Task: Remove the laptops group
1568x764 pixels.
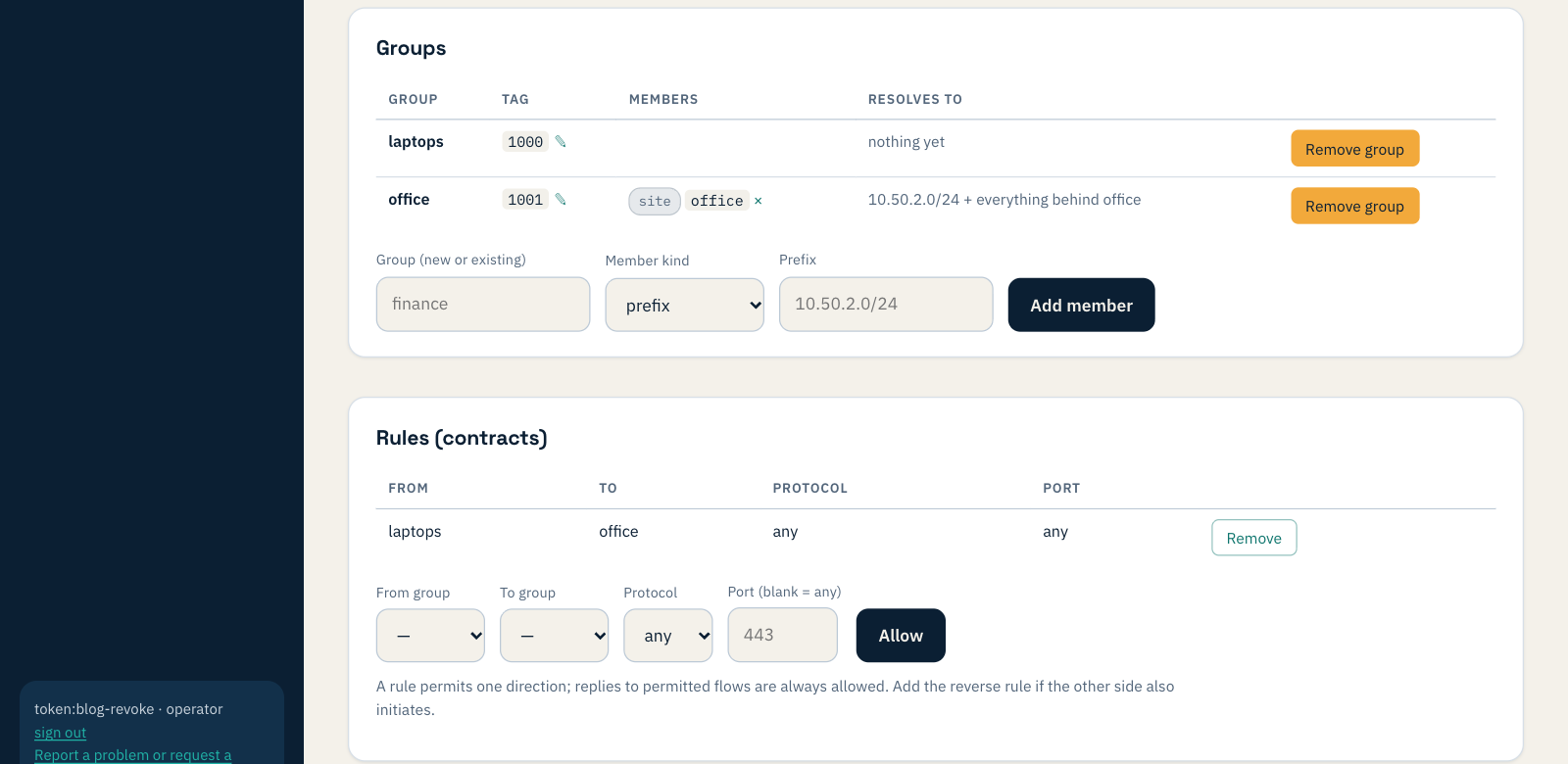Action: tap(1354, 149)
